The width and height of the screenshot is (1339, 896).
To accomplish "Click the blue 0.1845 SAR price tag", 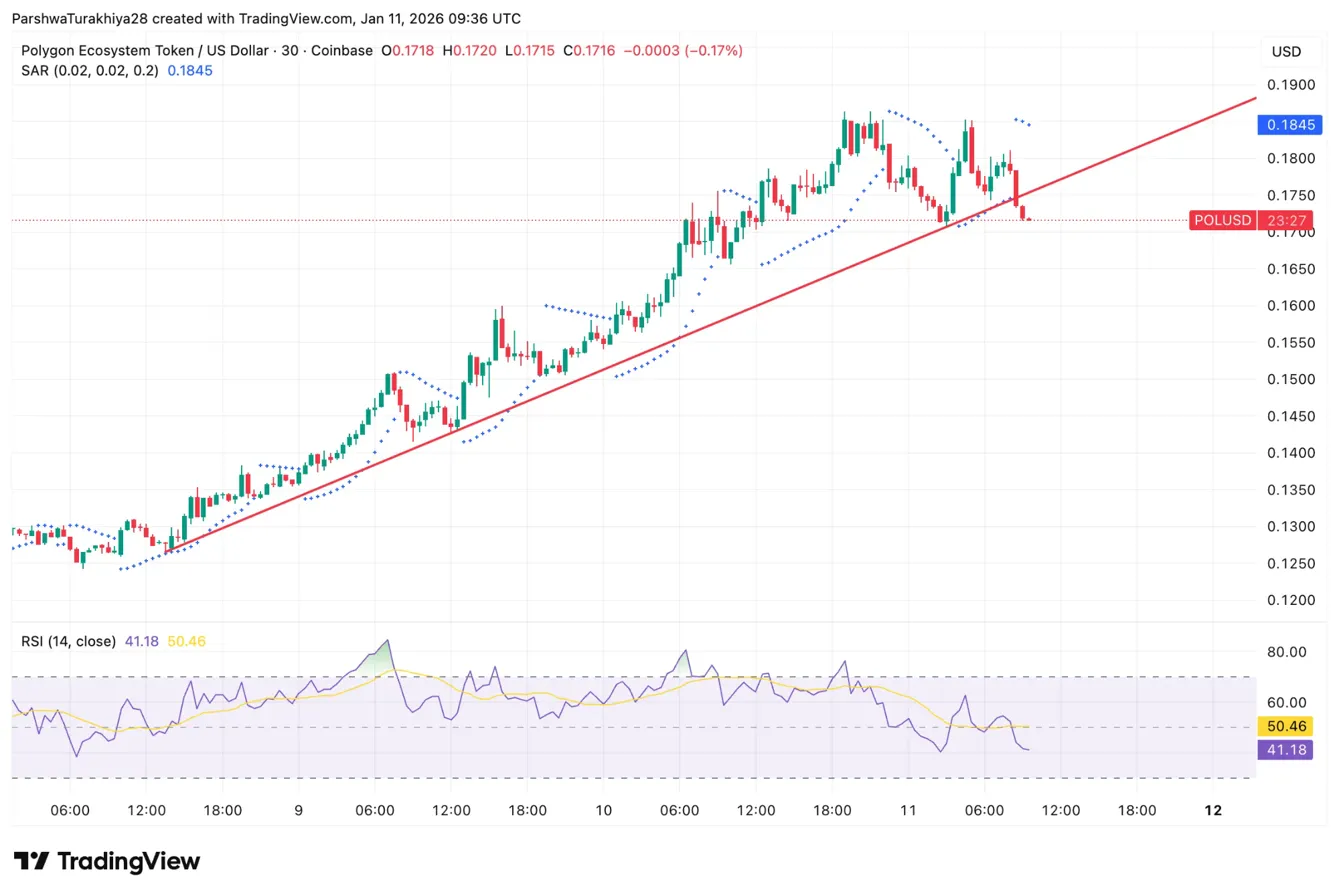I will [x=1288, y=124].
